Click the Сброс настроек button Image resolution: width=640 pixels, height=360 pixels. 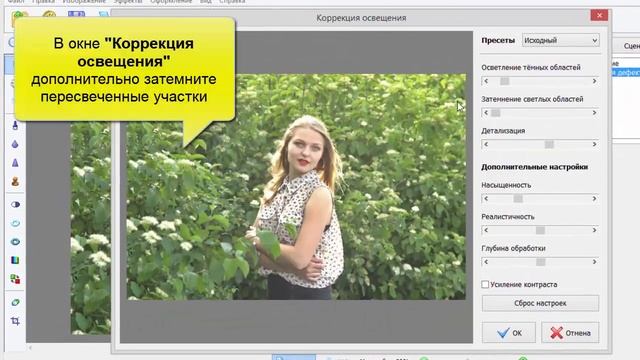tap(540, 303)
